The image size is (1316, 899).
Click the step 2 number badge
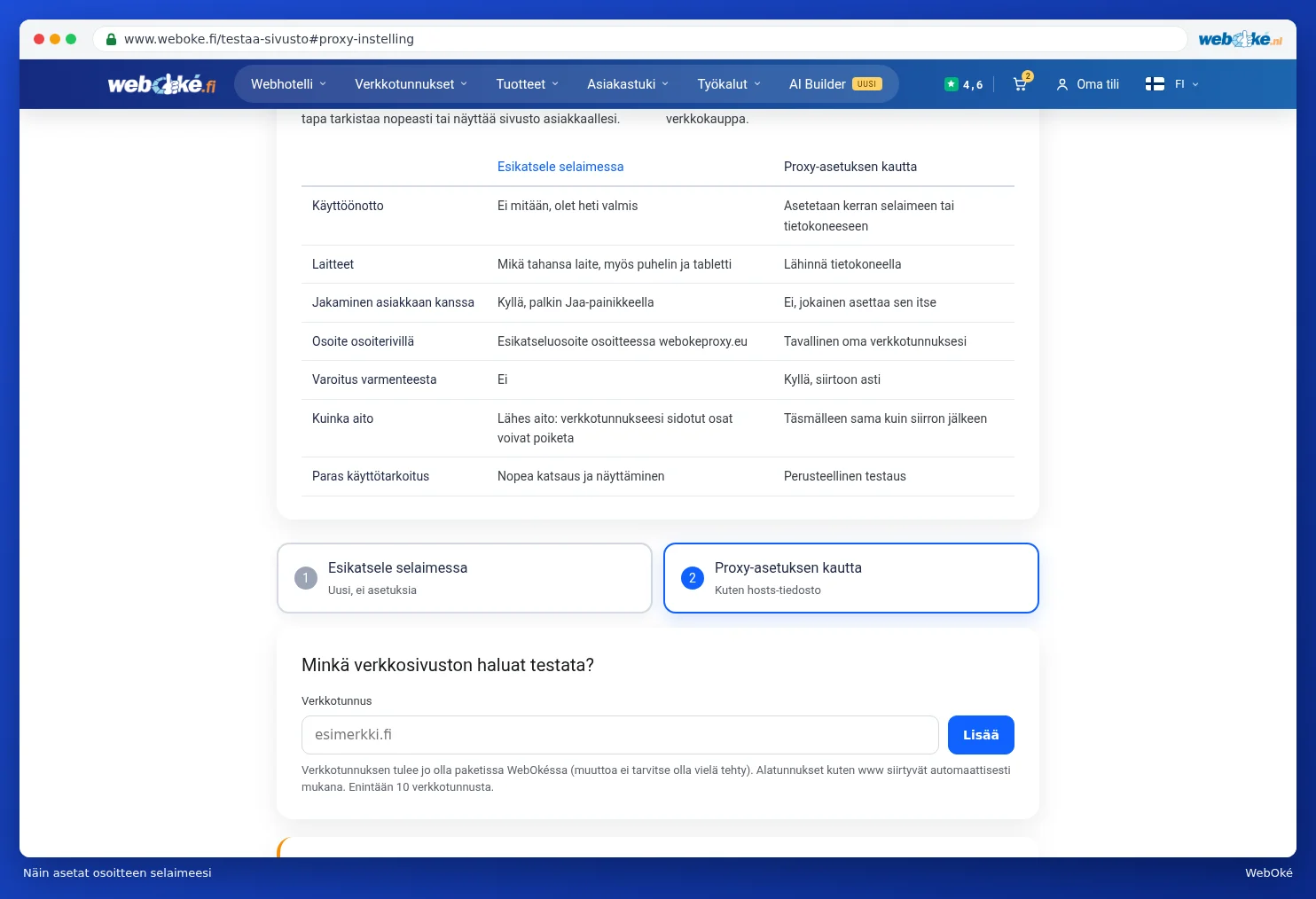[x=693, y=578]
